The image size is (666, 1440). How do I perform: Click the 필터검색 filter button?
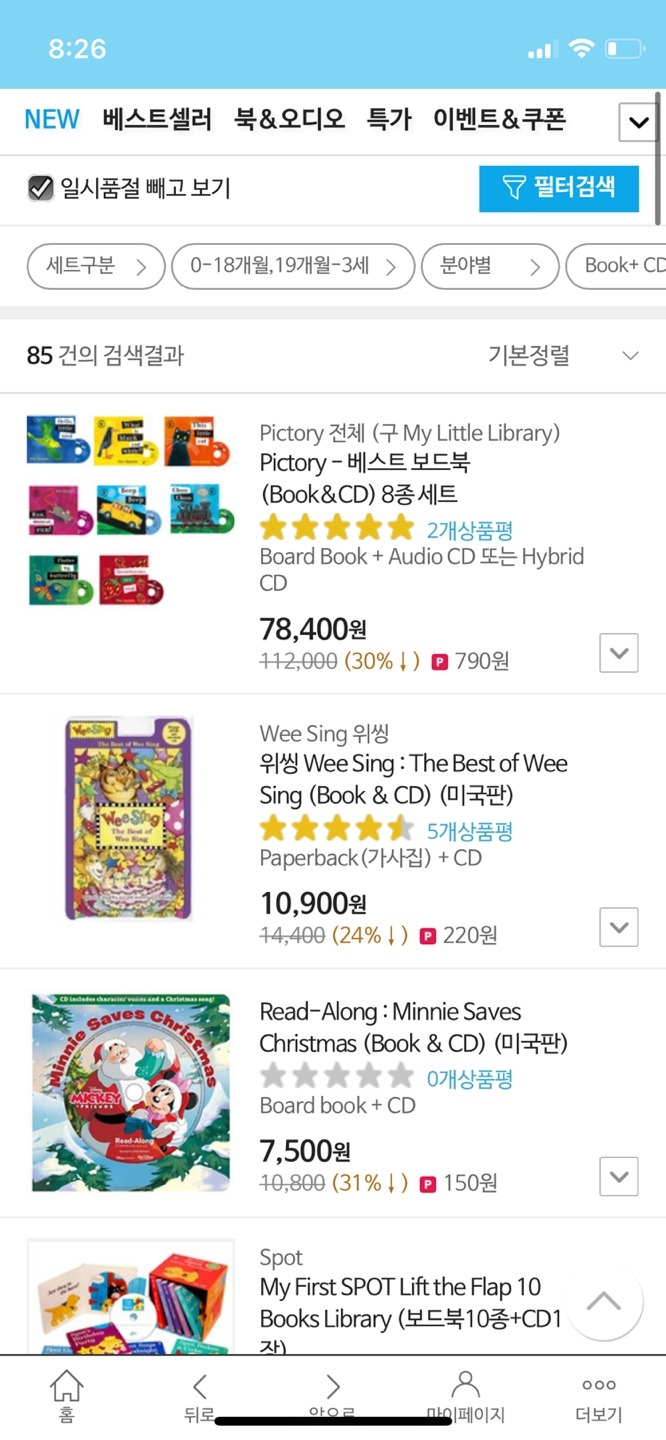pos(558,188)
